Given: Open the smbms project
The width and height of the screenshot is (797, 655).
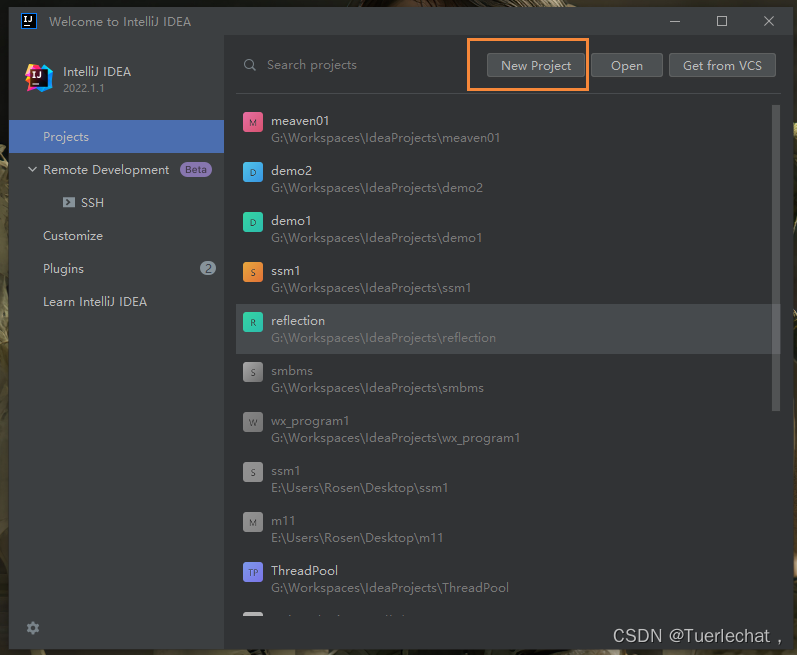Looking at the screenshot, I should 507,379.
